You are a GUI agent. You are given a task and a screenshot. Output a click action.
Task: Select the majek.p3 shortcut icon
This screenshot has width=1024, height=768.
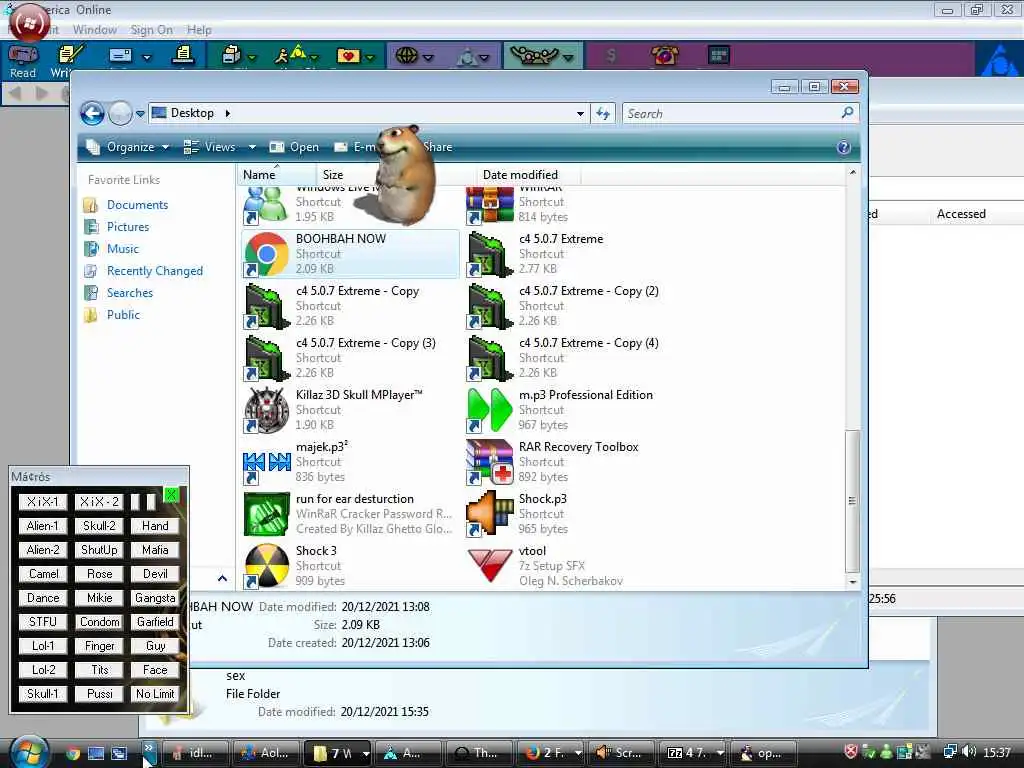pyautogui.click(x=266, y=462)
